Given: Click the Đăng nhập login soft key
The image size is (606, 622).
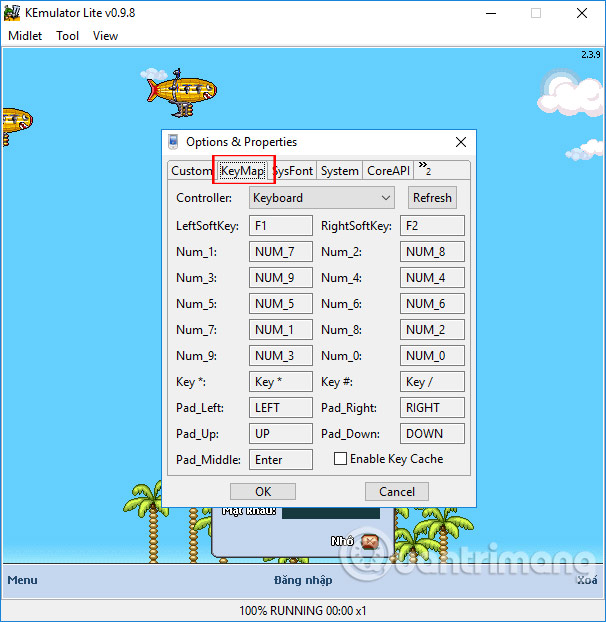Looking at the screenshot, I should tap(303, 580).
